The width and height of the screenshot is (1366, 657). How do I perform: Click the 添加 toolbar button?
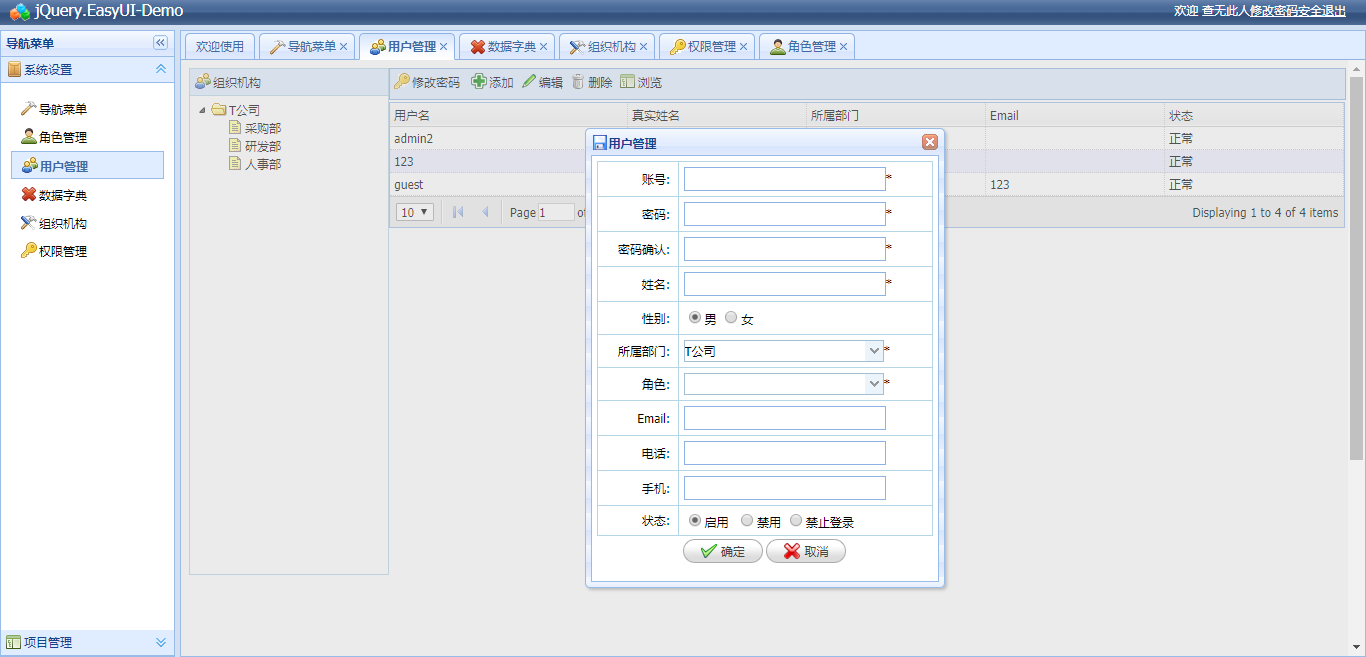pyautogui.click(x=493, y=82)
